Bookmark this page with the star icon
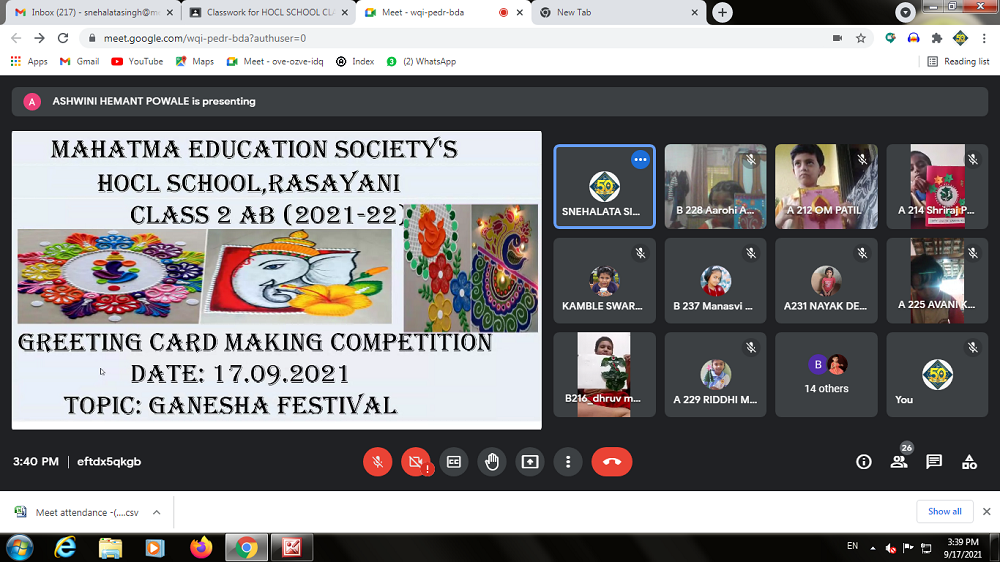This screenshot has height=562, width=1000. tap(860, 38)
